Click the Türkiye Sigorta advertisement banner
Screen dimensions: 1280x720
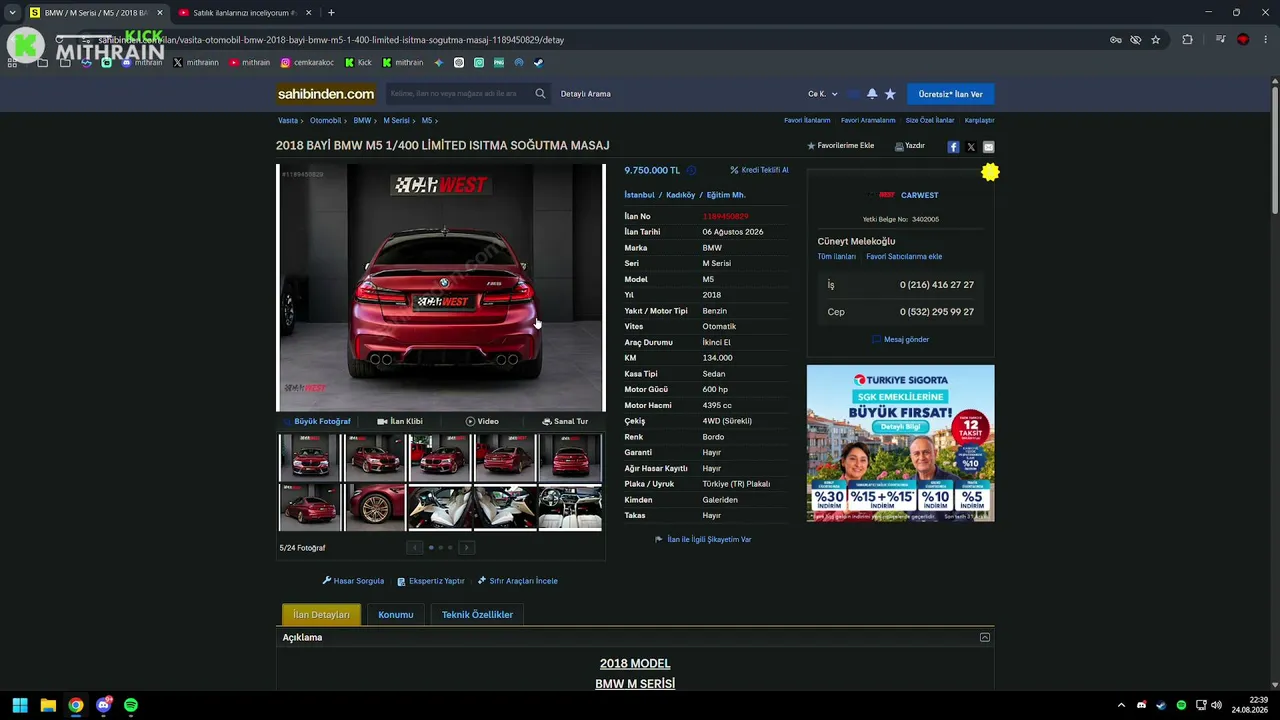point(901,443)
